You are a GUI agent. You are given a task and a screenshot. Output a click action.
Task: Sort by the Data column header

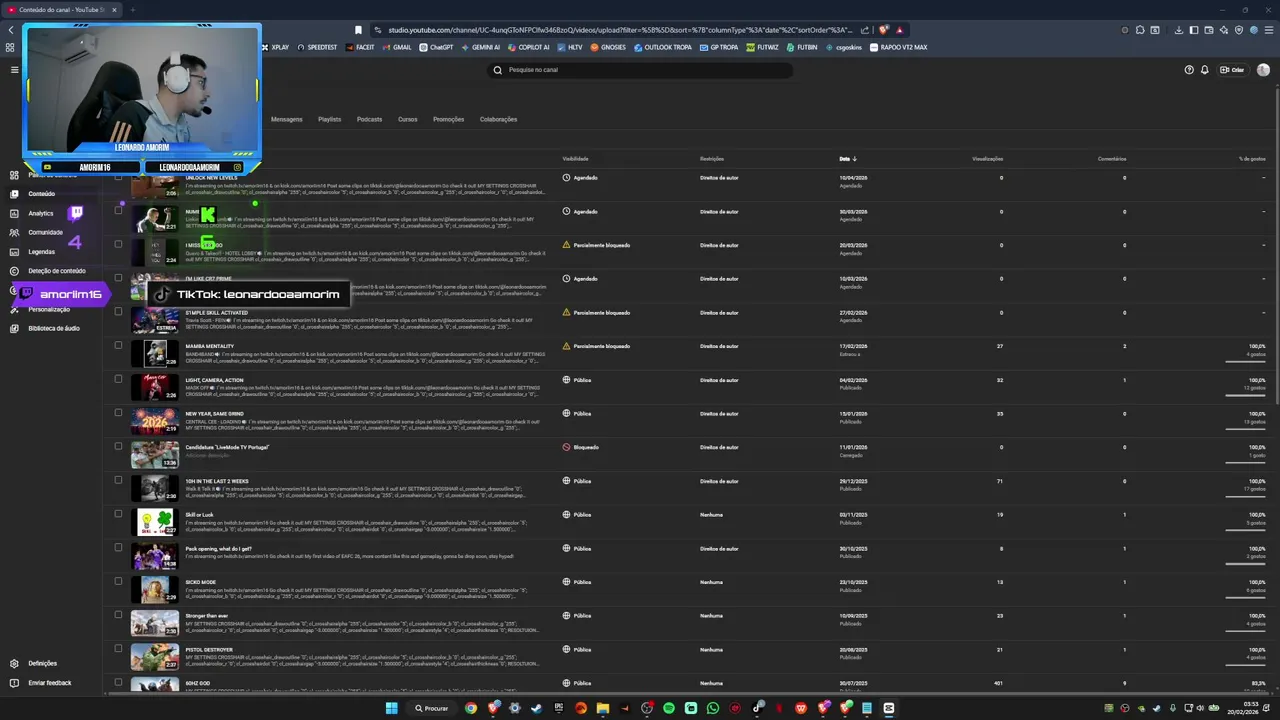point(848,159)
